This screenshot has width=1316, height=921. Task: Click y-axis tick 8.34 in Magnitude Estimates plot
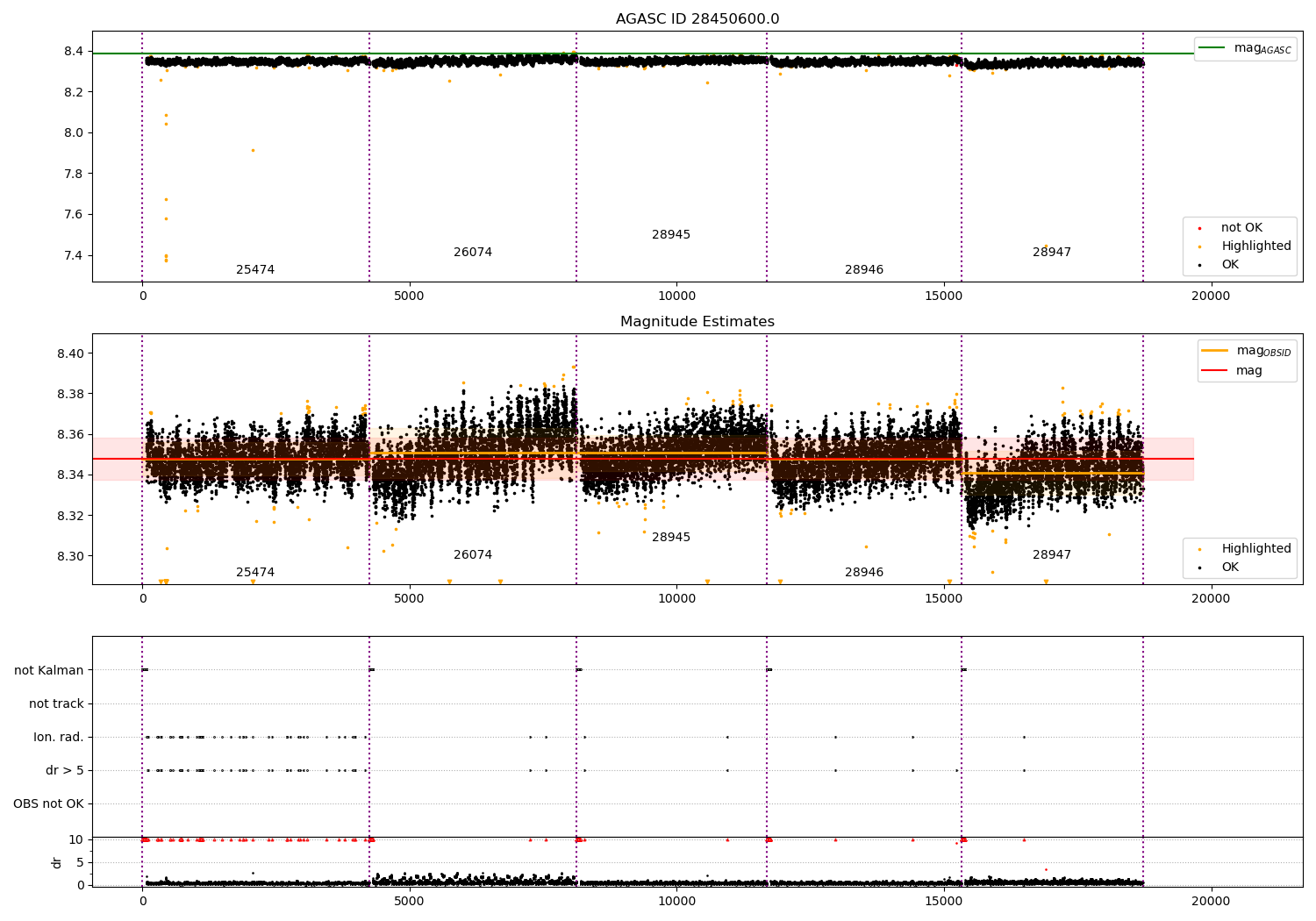70,475
